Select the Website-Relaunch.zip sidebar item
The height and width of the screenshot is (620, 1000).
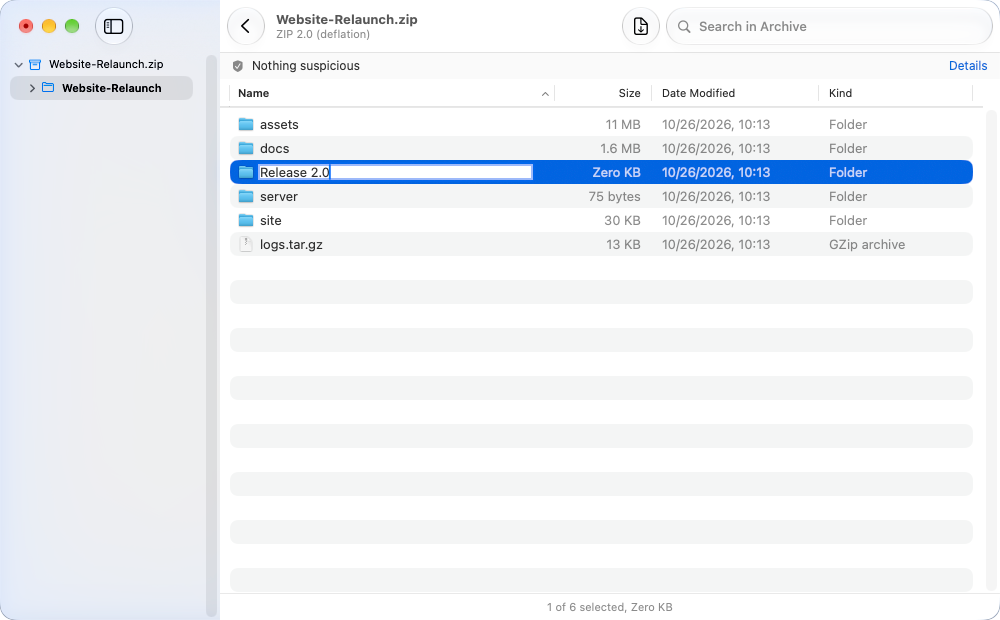[101, 64]
